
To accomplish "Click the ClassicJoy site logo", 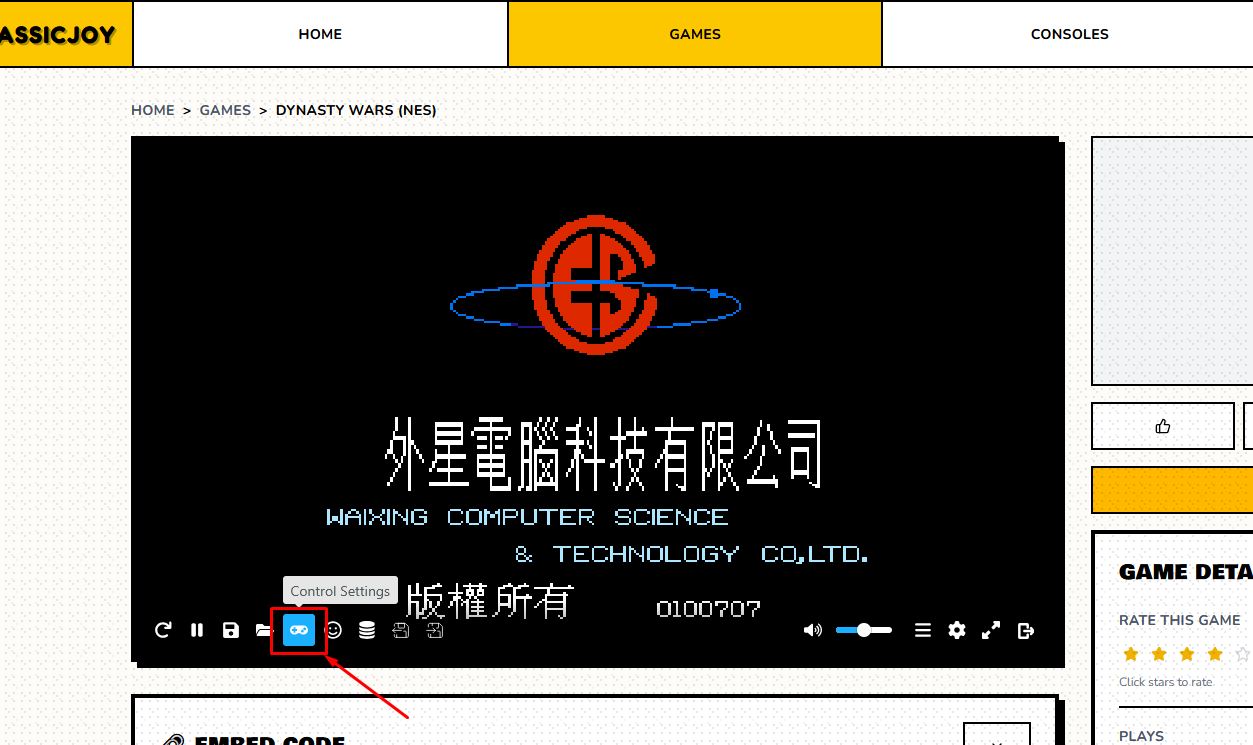I will pyautogui.click(x=58, y=34).
